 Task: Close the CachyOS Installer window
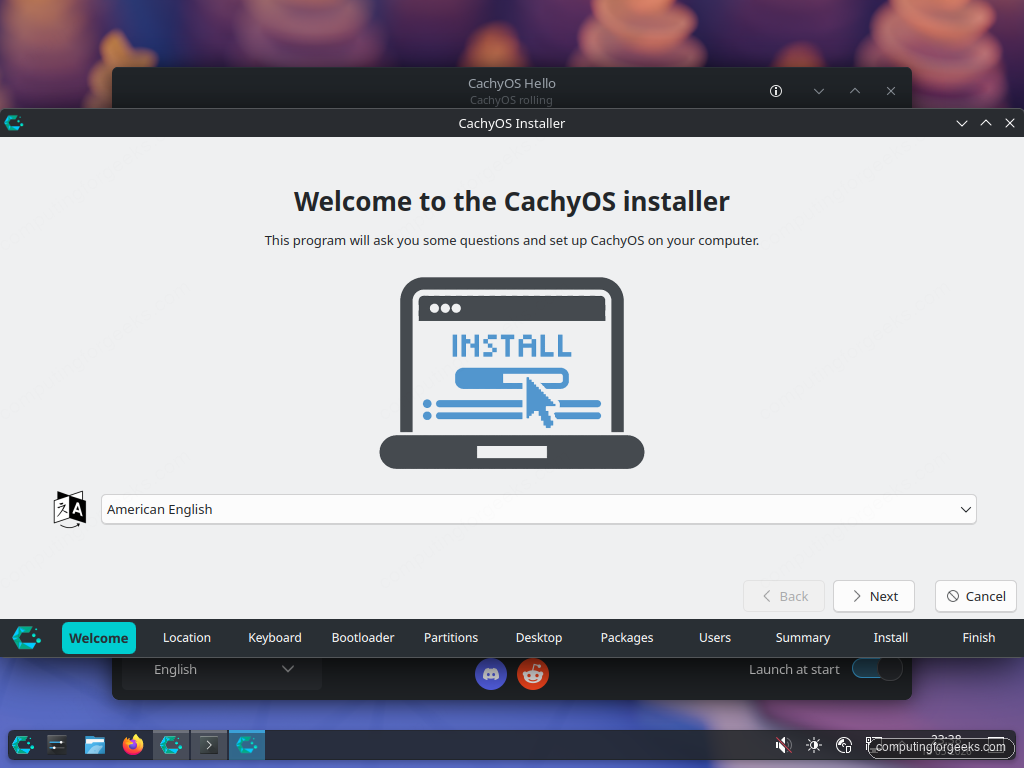1010,123
